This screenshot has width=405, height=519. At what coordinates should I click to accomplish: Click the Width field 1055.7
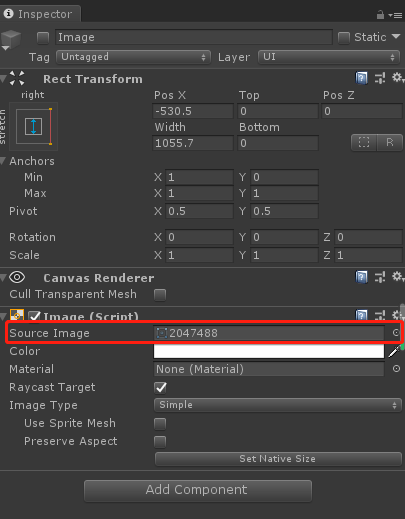[x=193, y=143]
